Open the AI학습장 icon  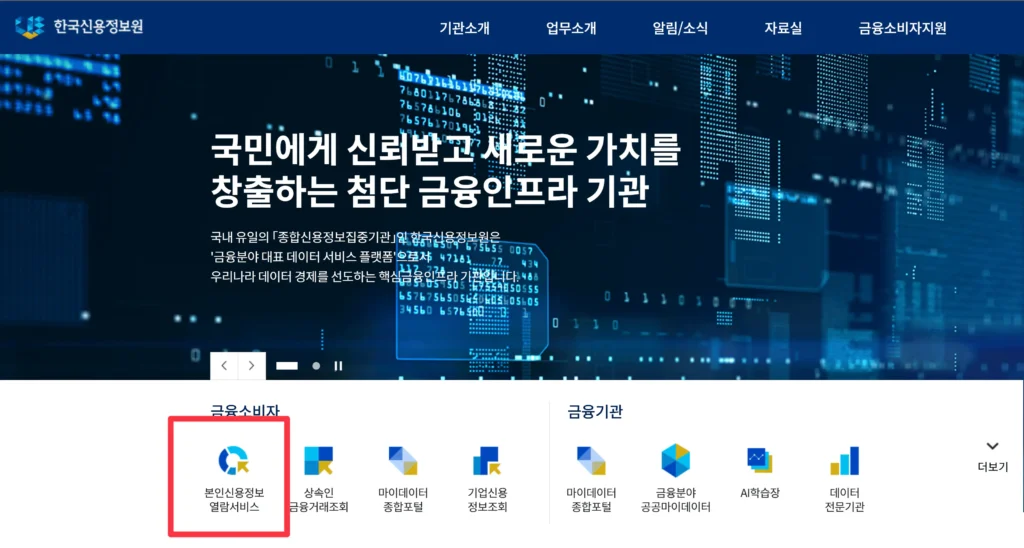[759, 461]
